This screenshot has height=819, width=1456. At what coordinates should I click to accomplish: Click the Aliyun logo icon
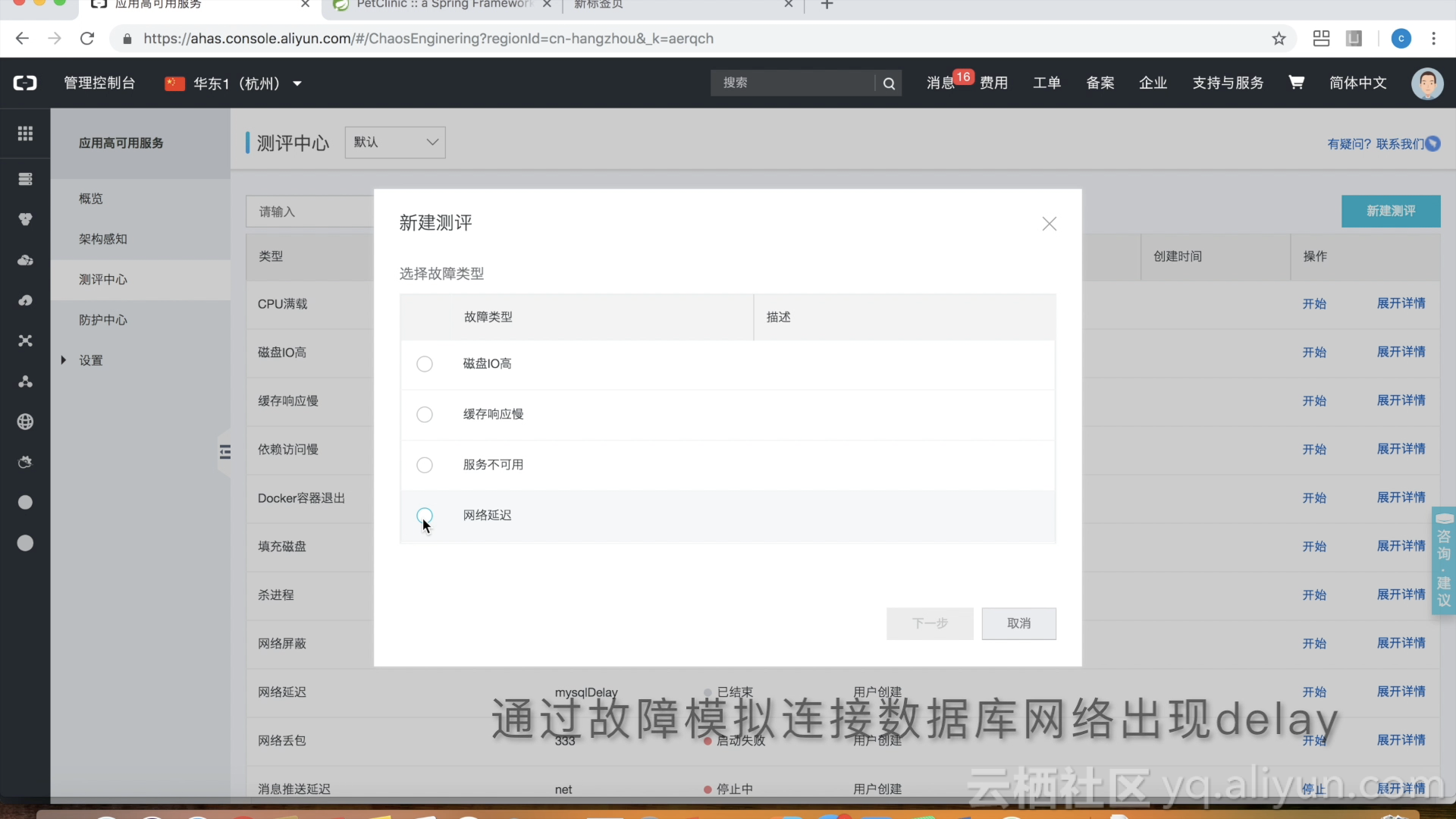click(25, 83)
